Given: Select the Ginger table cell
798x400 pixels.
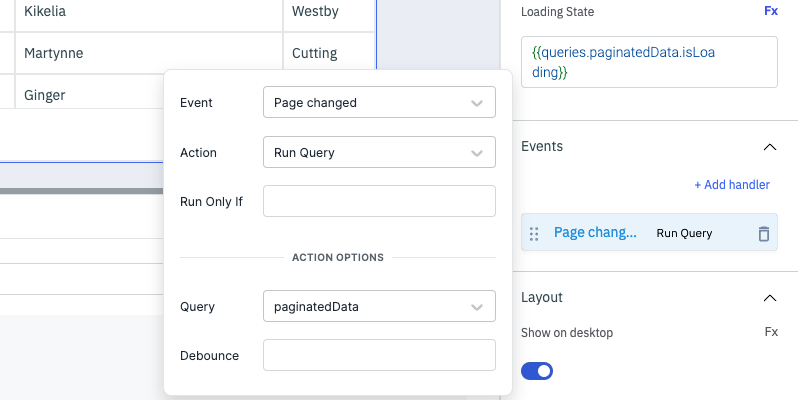Looking at the screenshot, I should 90,95.
